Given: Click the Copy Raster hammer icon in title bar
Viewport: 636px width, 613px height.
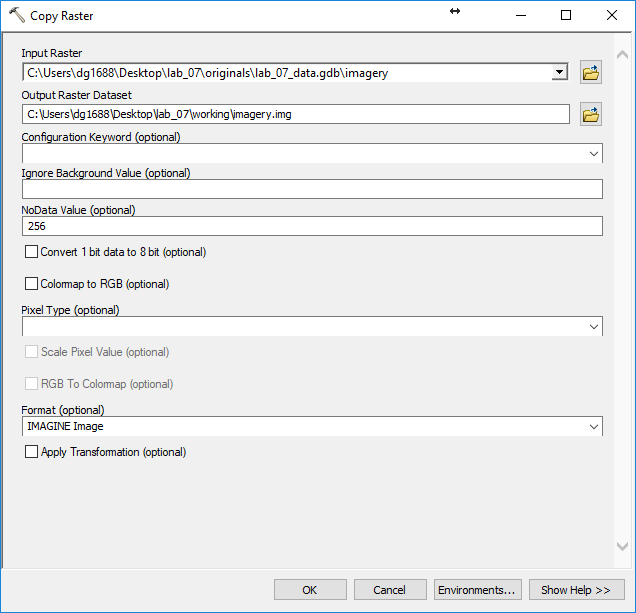Looking at the screenshot, I should tap(16, 15).
